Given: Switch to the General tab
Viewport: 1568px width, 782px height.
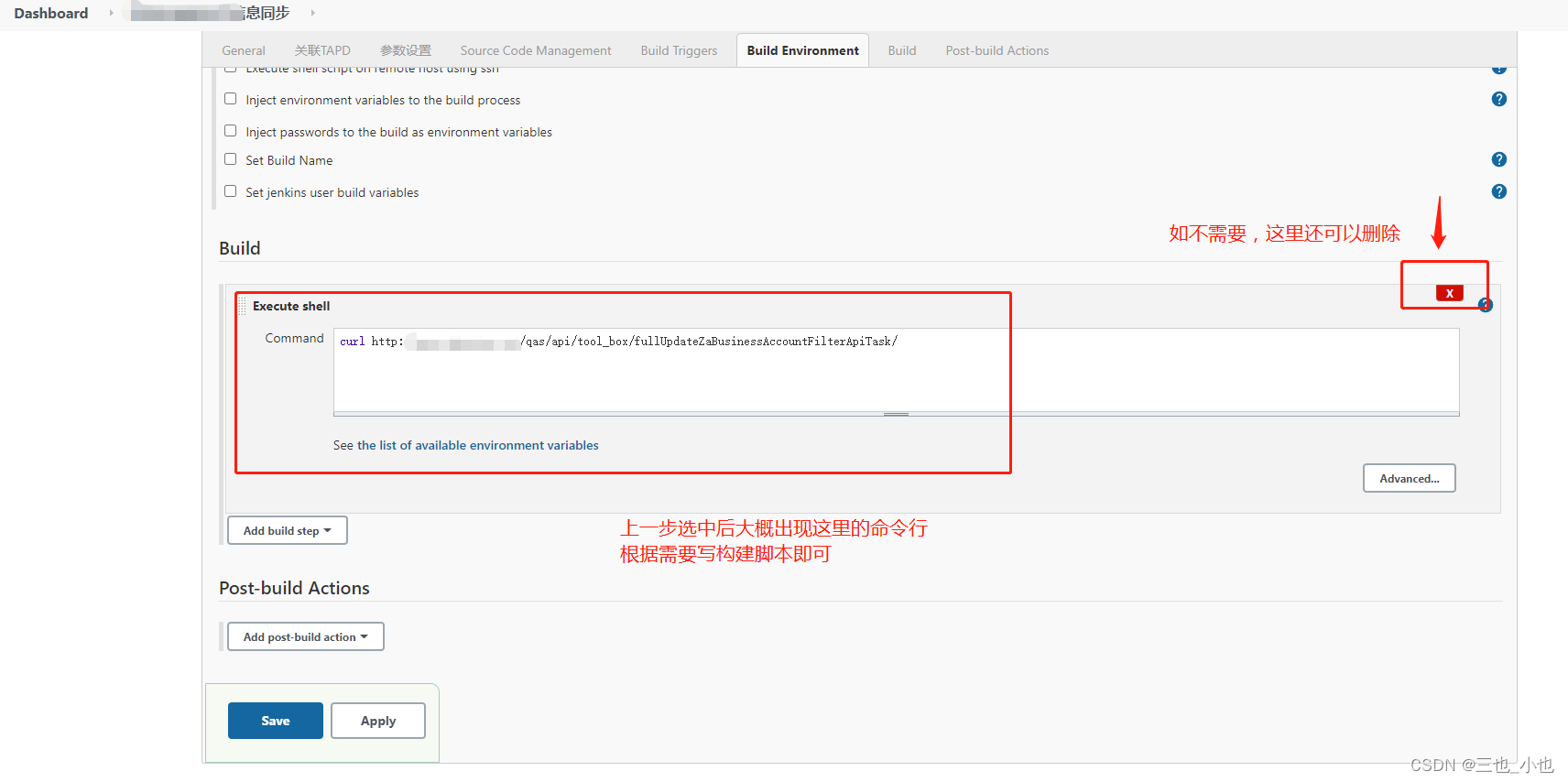Looking at the screenshot, I should [x=244, y=50].
